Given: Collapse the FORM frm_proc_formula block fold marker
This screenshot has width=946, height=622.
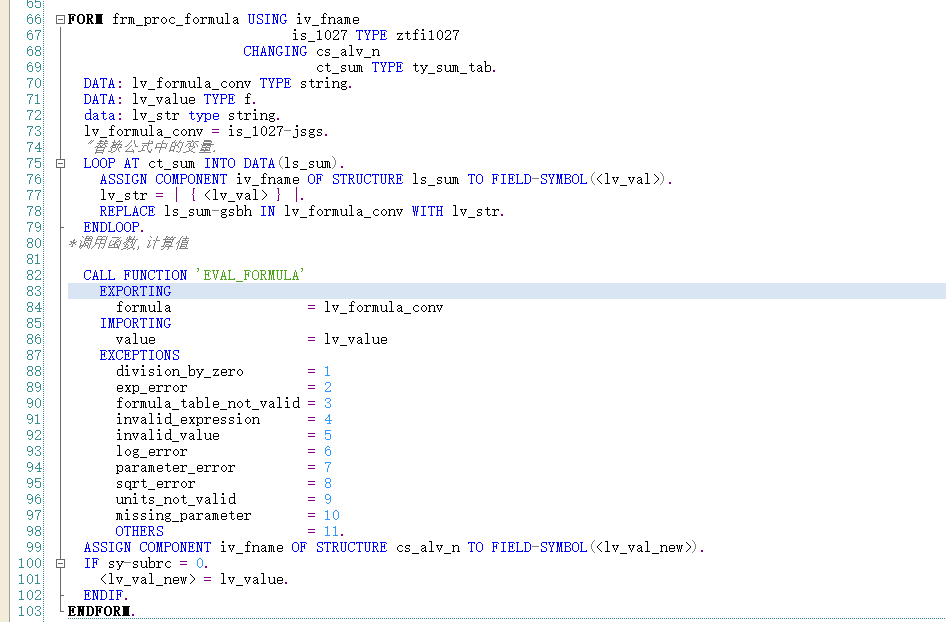Looking at the screenshot, I should pos(60,19).
